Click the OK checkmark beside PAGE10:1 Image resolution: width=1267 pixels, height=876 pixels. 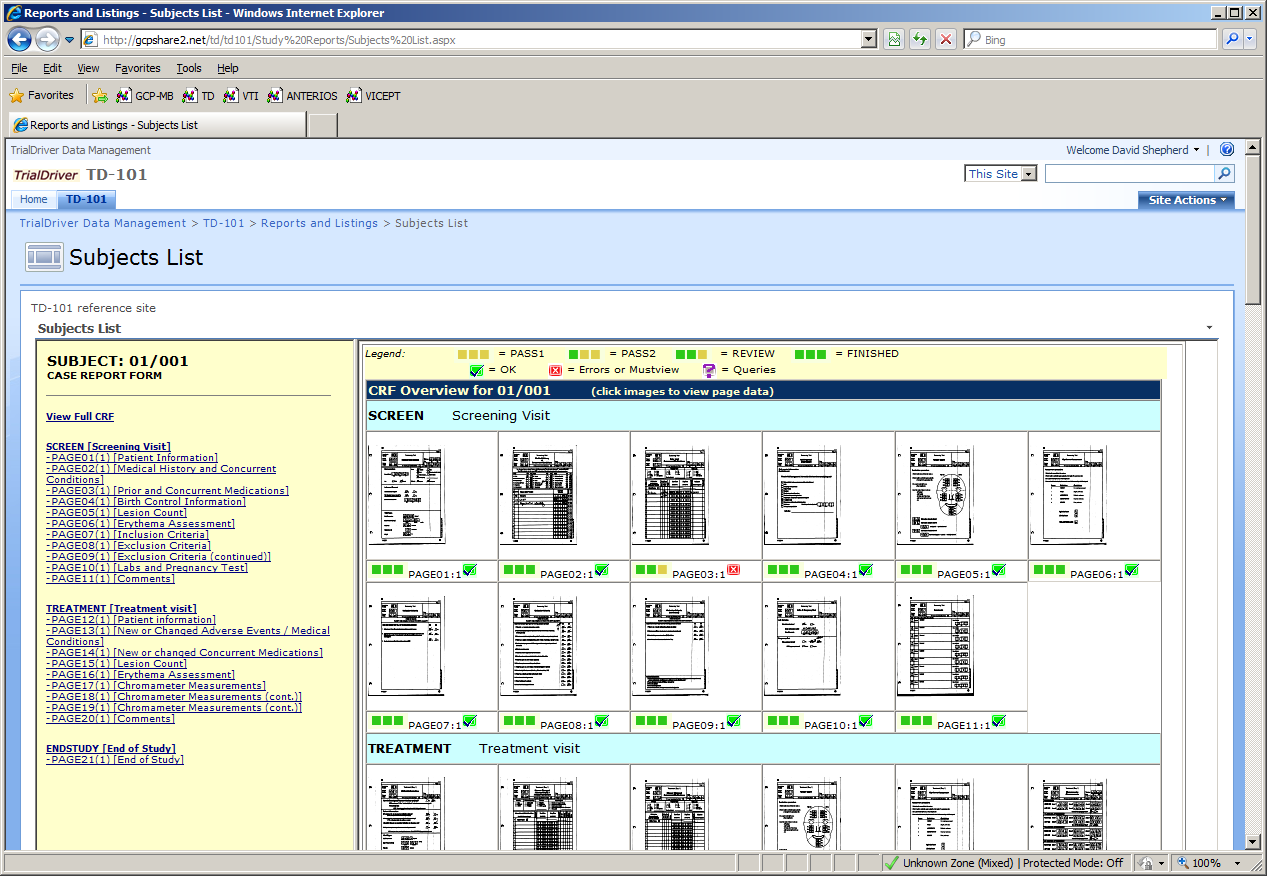865,721
